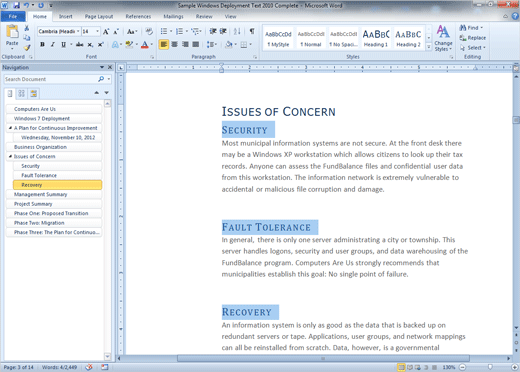
Task: Sort the selection with the Sort icon
Action: [x=237, y=31]
